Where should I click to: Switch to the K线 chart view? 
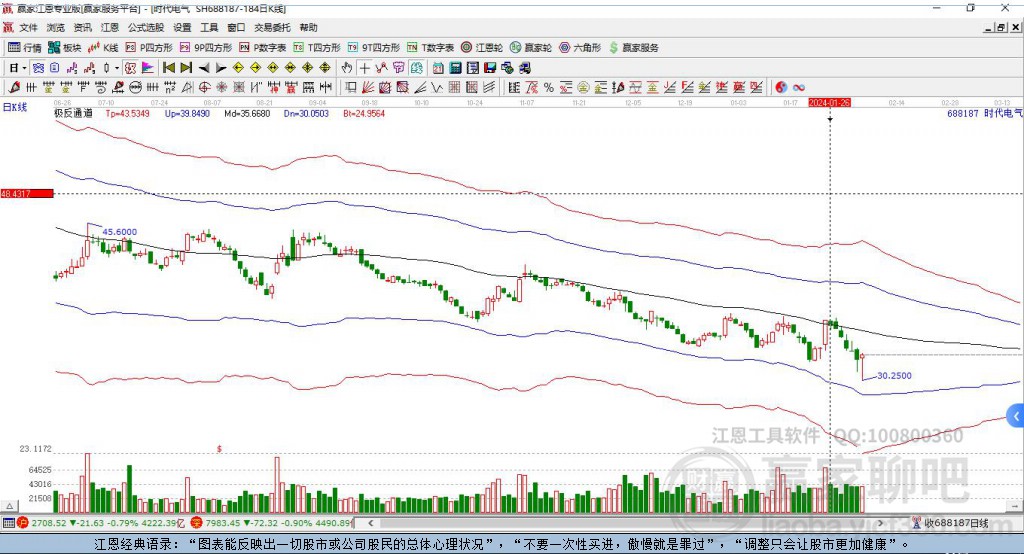click(x=103, y=48)
